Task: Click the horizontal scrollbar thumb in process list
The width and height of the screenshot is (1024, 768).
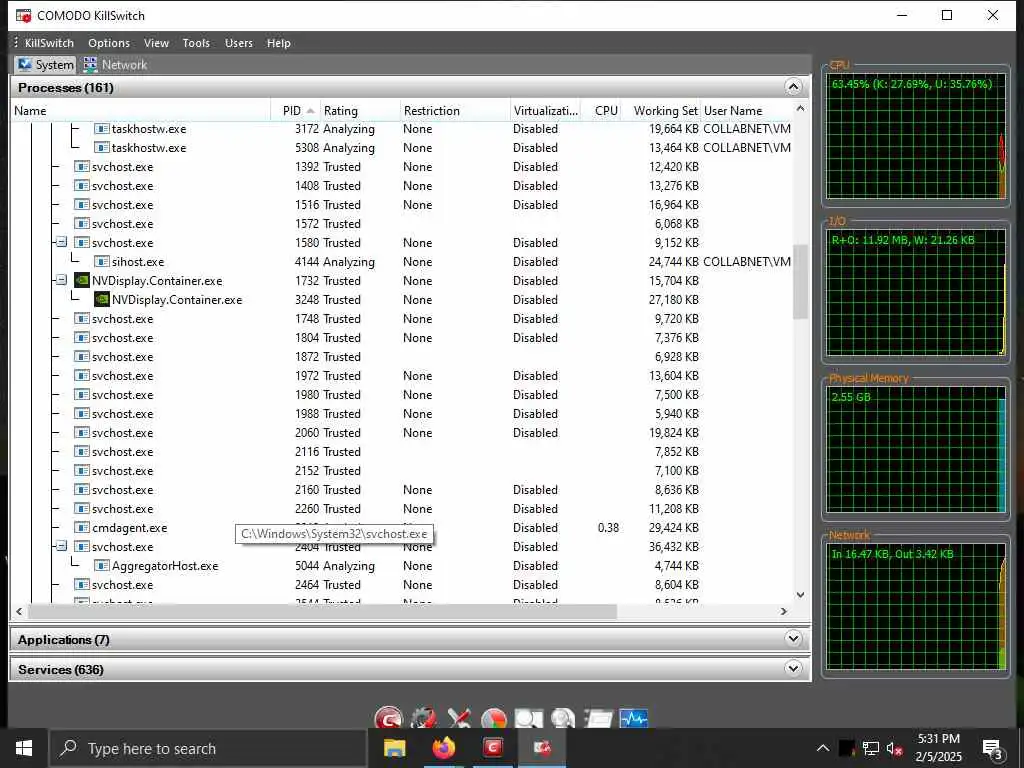Action: pyautogui.click(x=322, y=611)
